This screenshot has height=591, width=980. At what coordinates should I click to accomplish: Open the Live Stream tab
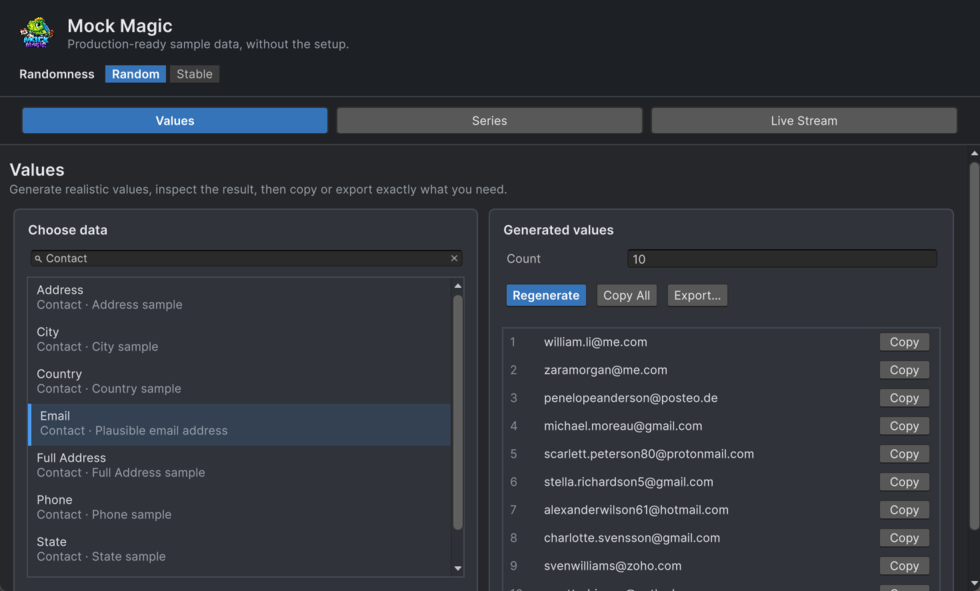pos(804,121)
